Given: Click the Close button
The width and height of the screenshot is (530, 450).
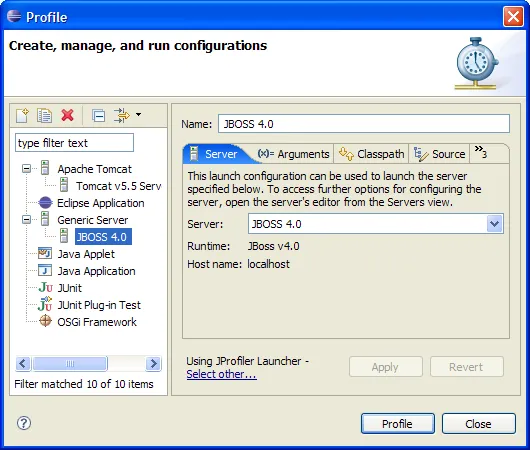Looking at the screenshot, I should 479,424.
